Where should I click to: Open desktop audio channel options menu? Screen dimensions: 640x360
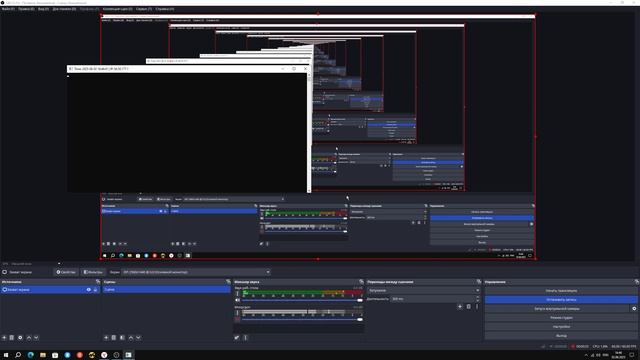point(237,293)
